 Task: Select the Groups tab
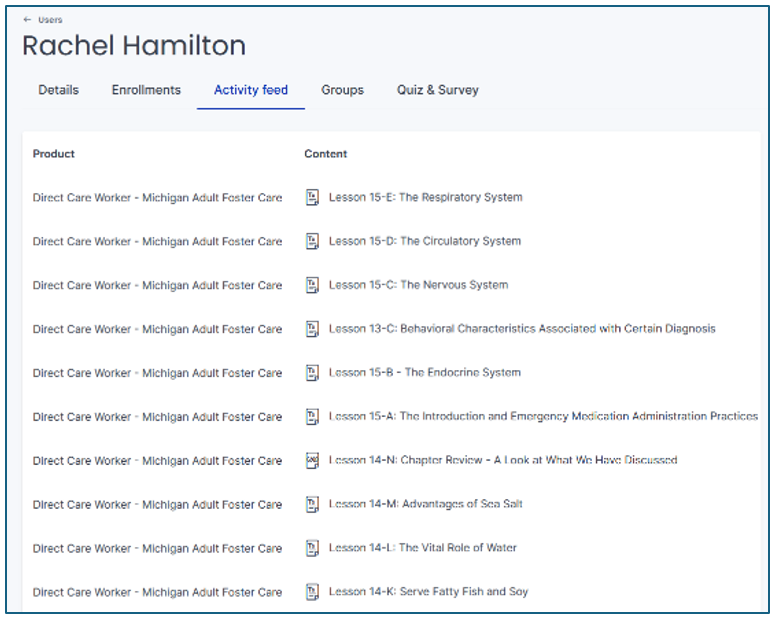[342, 90]
